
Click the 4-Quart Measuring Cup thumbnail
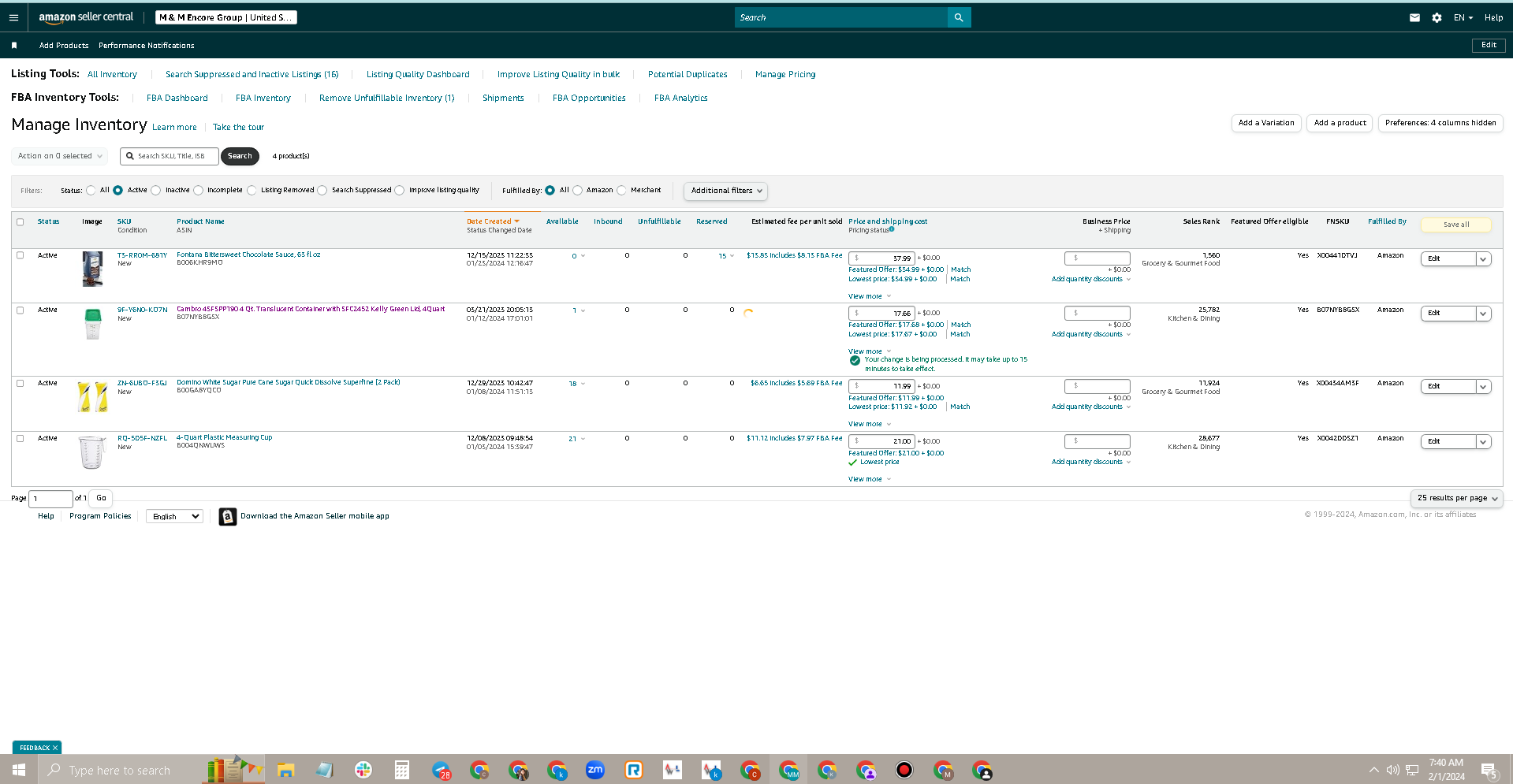[92, 452]
